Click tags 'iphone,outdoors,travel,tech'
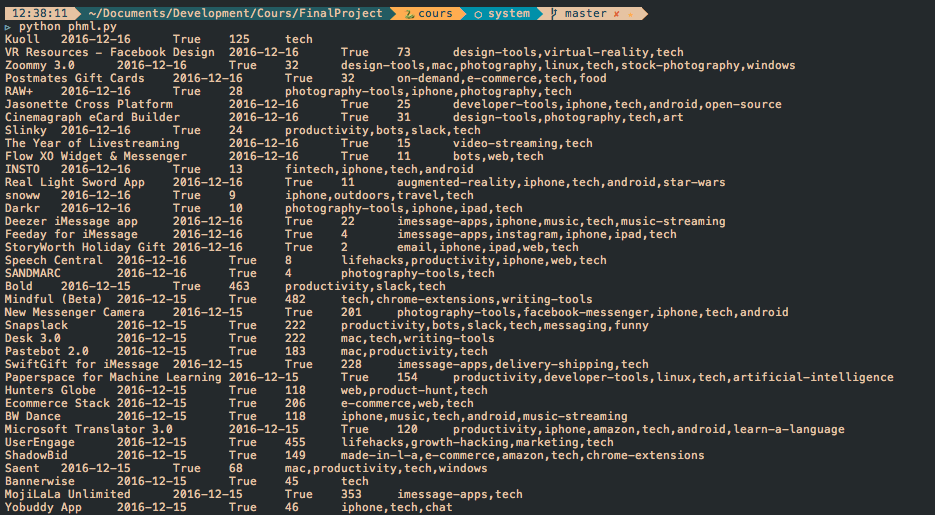Viewport: 935px width, 515px height. pyautogui.click(x=379, y=196)
